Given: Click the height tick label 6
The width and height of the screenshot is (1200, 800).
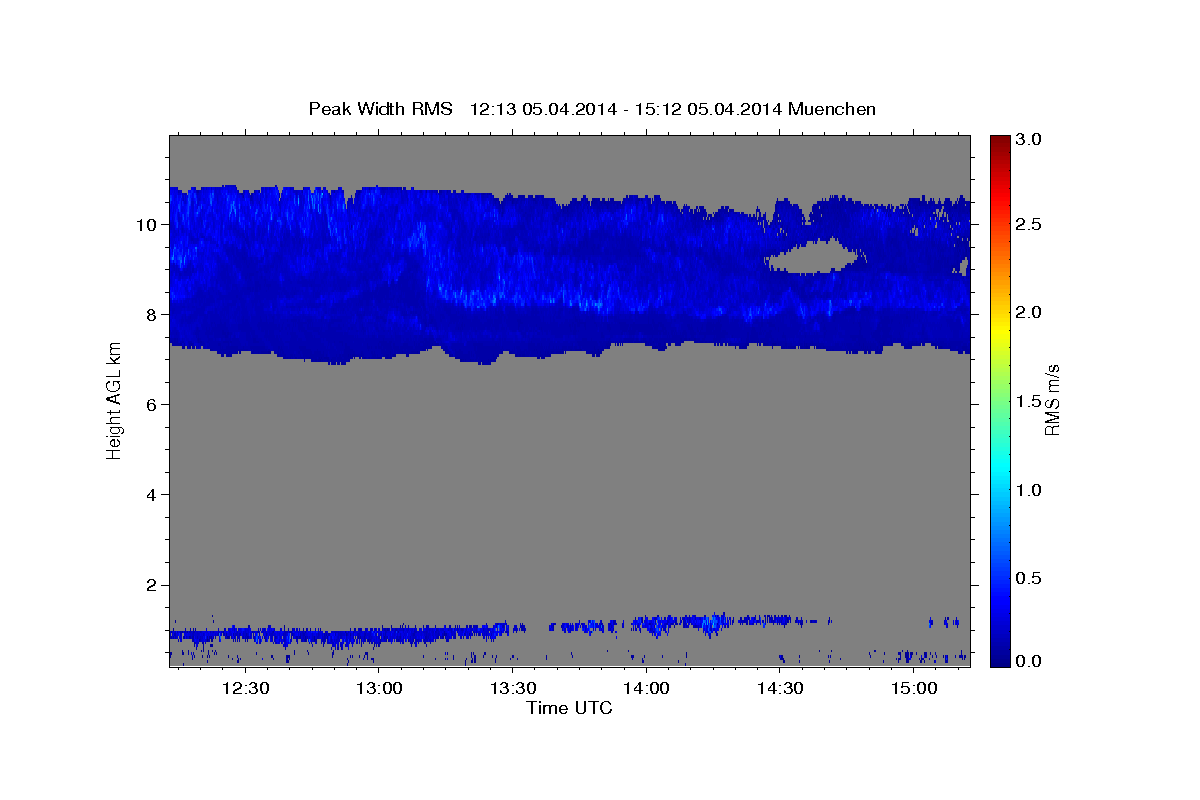Looking at the screenshot, I should [x=152, y=405].
